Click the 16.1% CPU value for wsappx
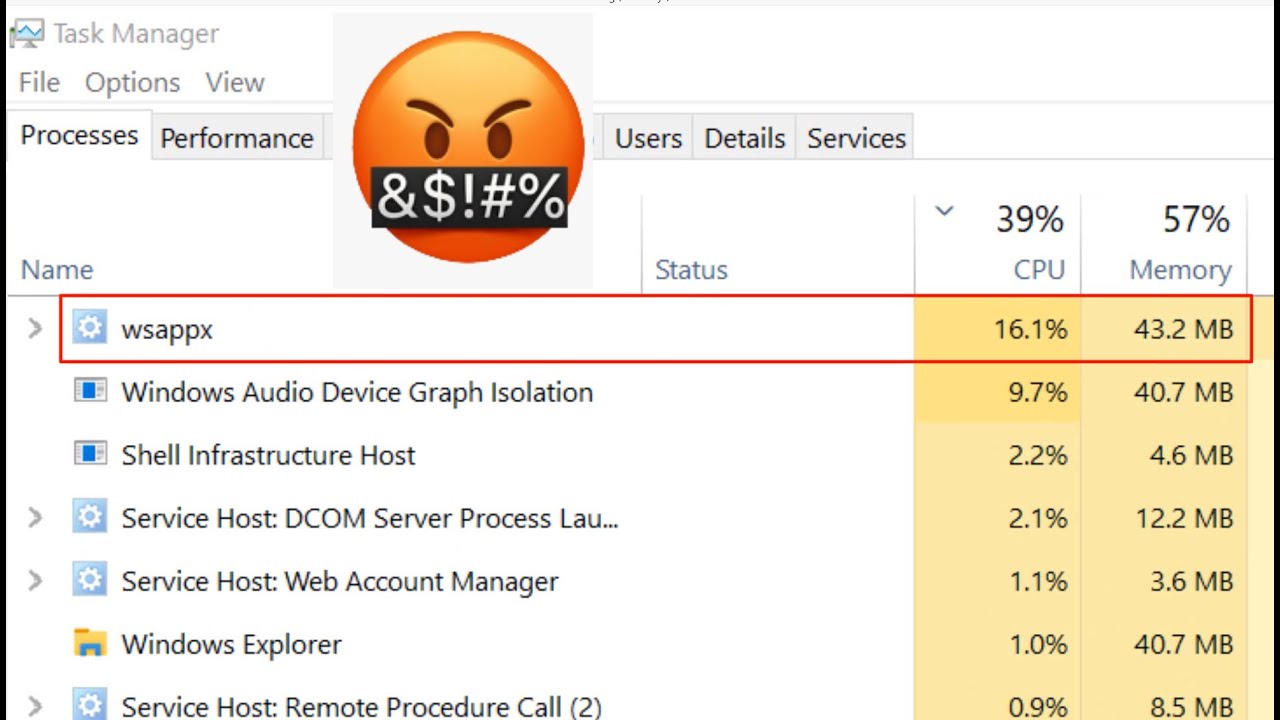Screen dimensions: 1280x720 1030,329
